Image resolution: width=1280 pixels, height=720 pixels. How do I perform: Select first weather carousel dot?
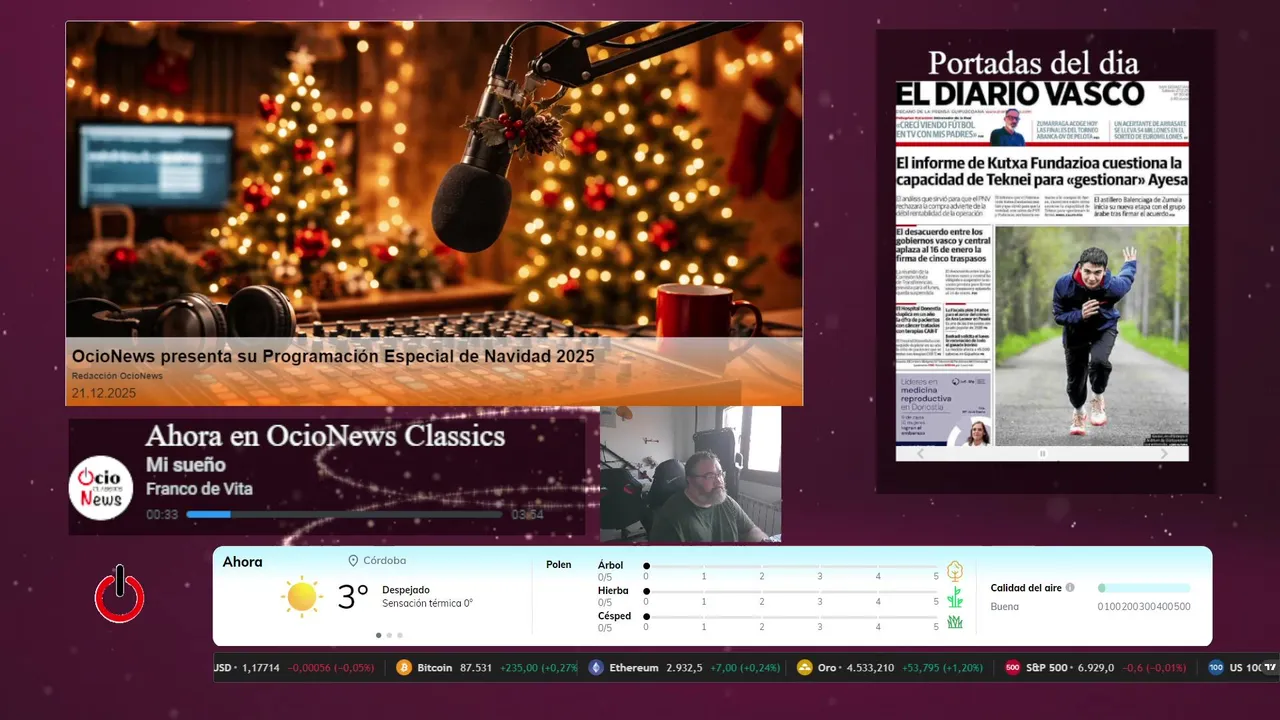point(378,635)
